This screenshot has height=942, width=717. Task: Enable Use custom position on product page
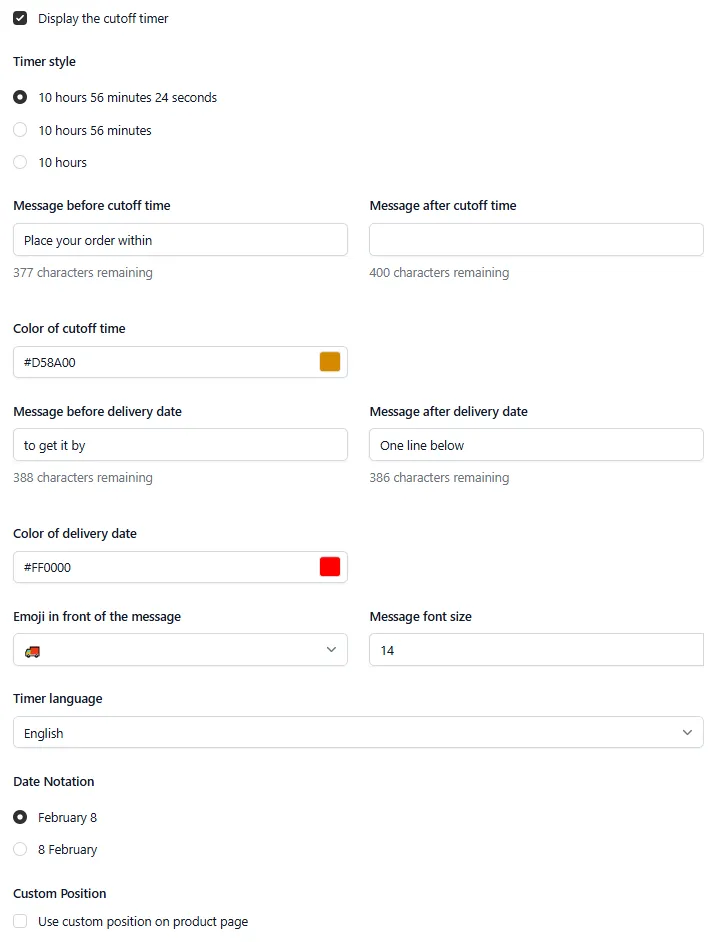point(20,921)
